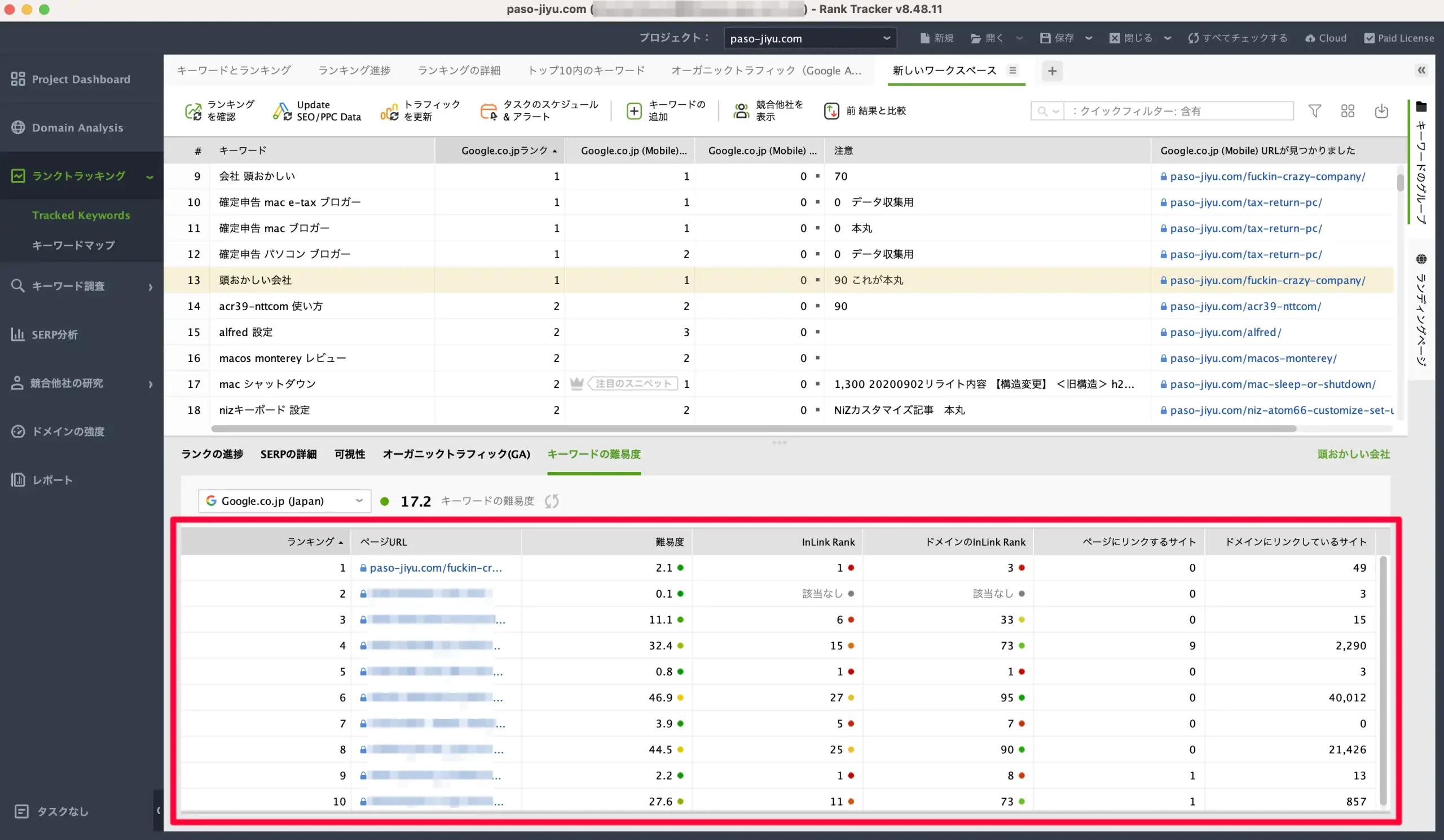The width and height of the screenshot is (1444, 840).
Task: Open column layout grid icon
Action: click(x=1348, y=110)
